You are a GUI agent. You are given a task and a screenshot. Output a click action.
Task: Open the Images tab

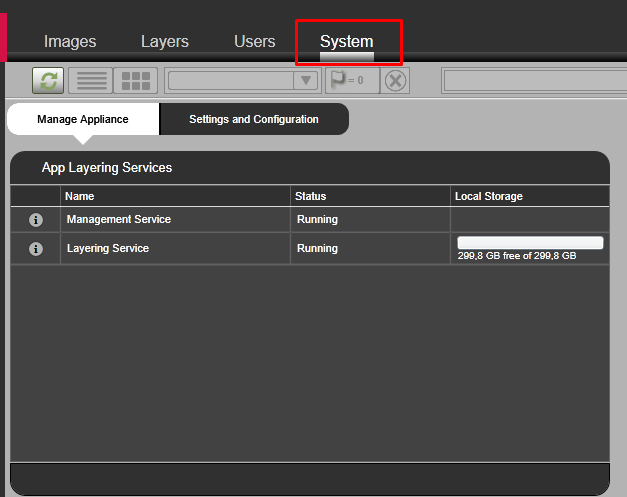70,42
